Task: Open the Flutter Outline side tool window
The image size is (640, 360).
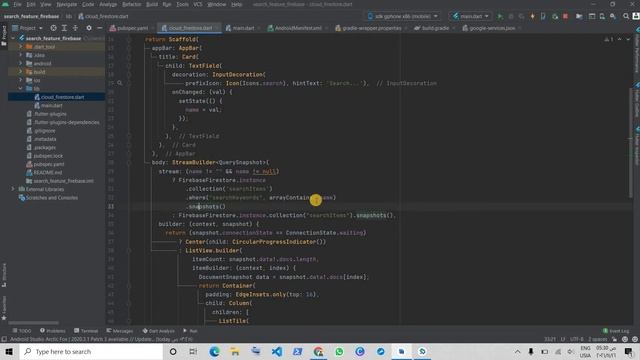Action: point(637,98)
